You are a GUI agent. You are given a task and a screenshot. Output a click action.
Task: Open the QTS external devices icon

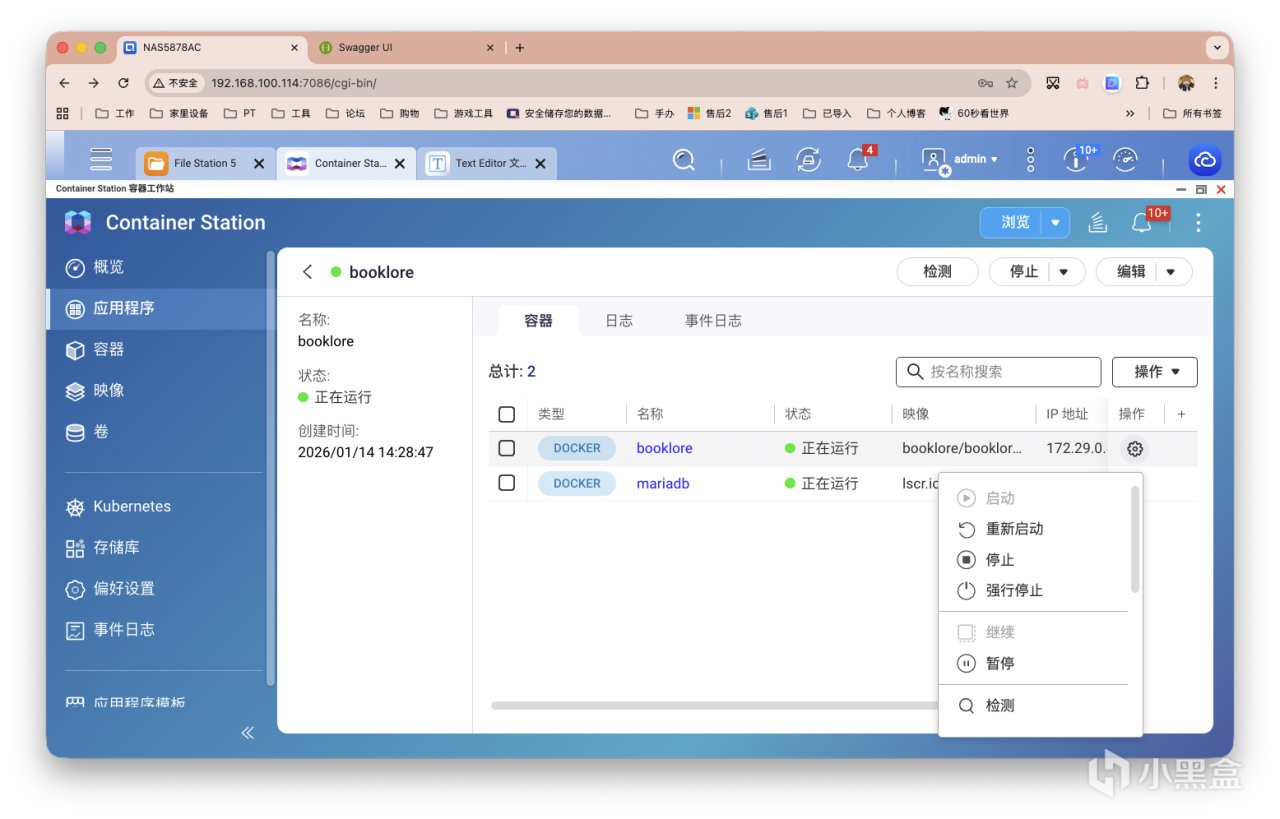[808, 160]
